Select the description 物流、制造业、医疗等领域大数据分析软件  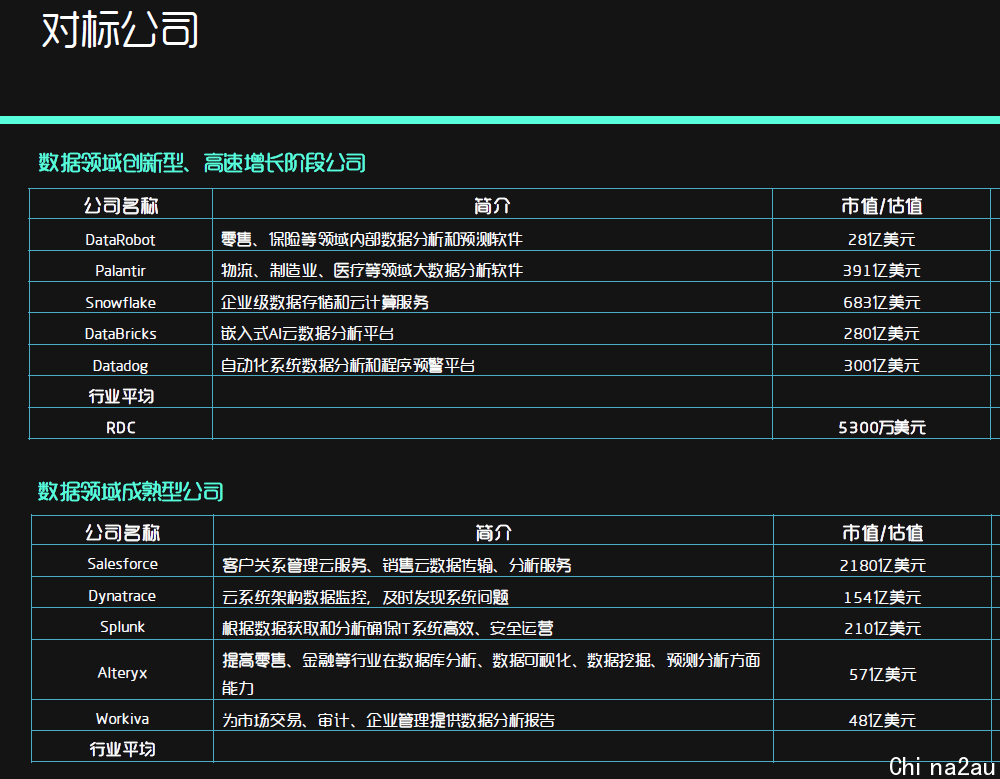tap(371, 271)
